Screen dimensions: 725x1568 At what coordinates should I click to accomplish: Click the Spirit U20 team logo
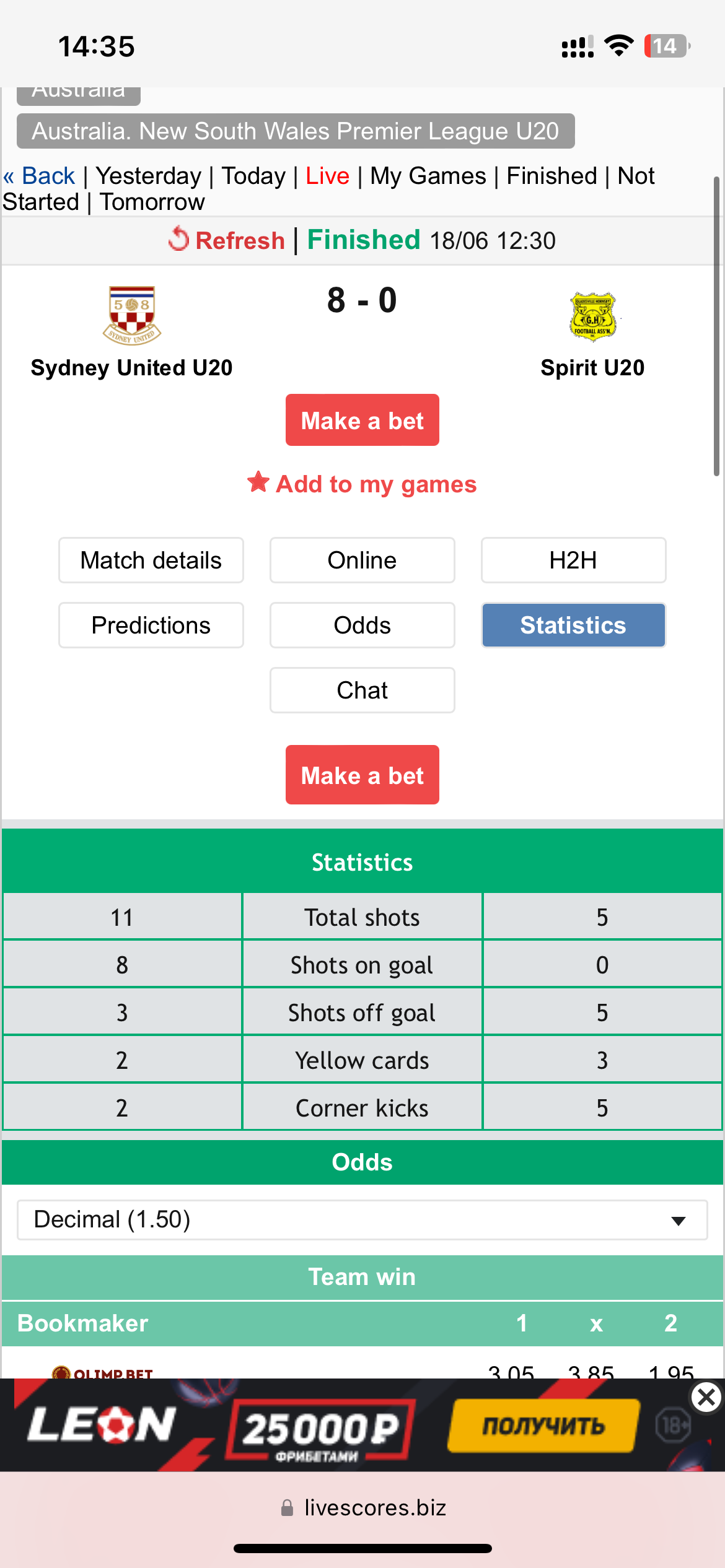592,316
